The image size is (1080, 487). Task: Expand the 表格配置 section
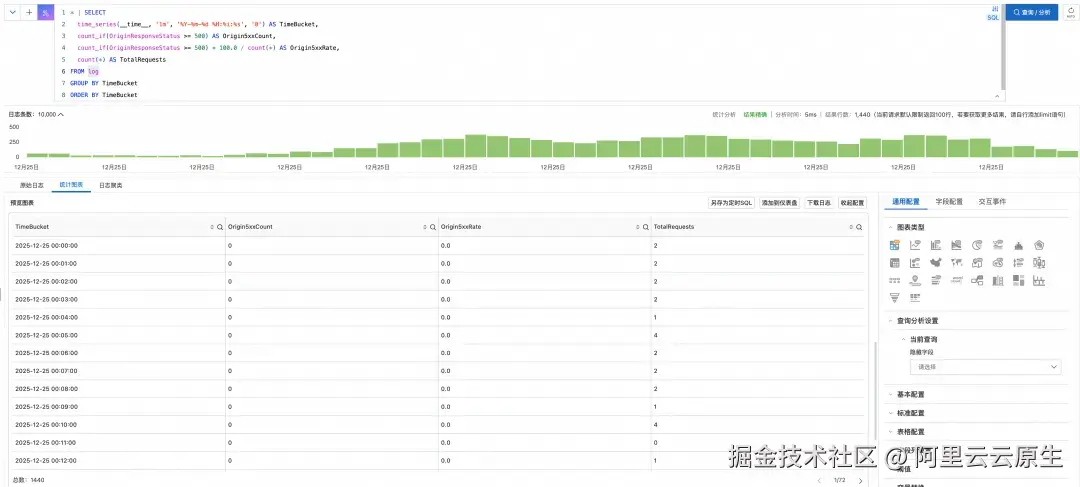point(891,432)
